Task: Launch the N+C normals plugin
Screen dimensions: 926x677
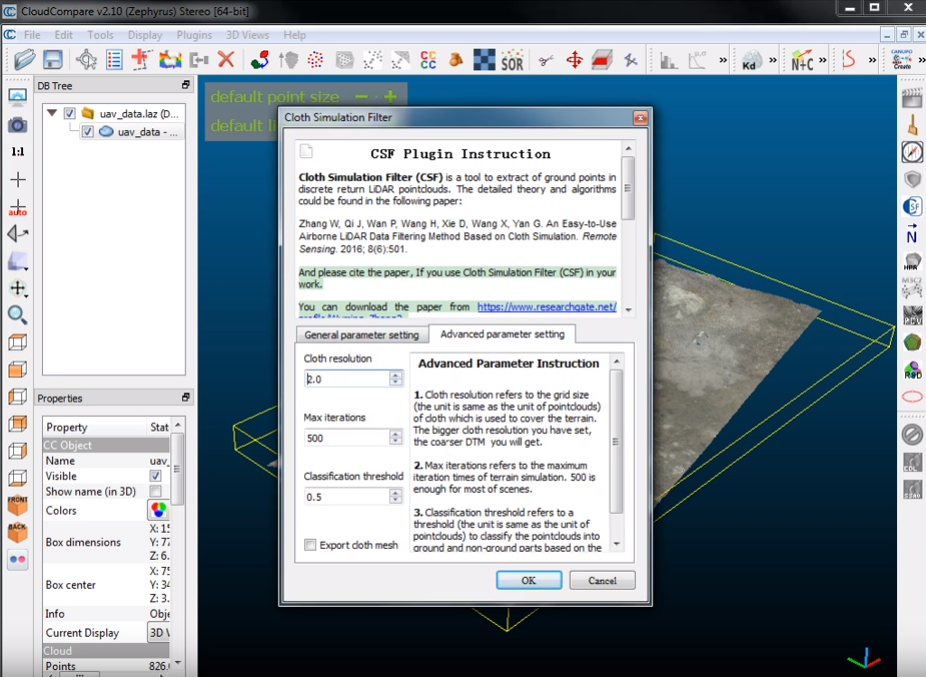Action: [x=802, y=60]
